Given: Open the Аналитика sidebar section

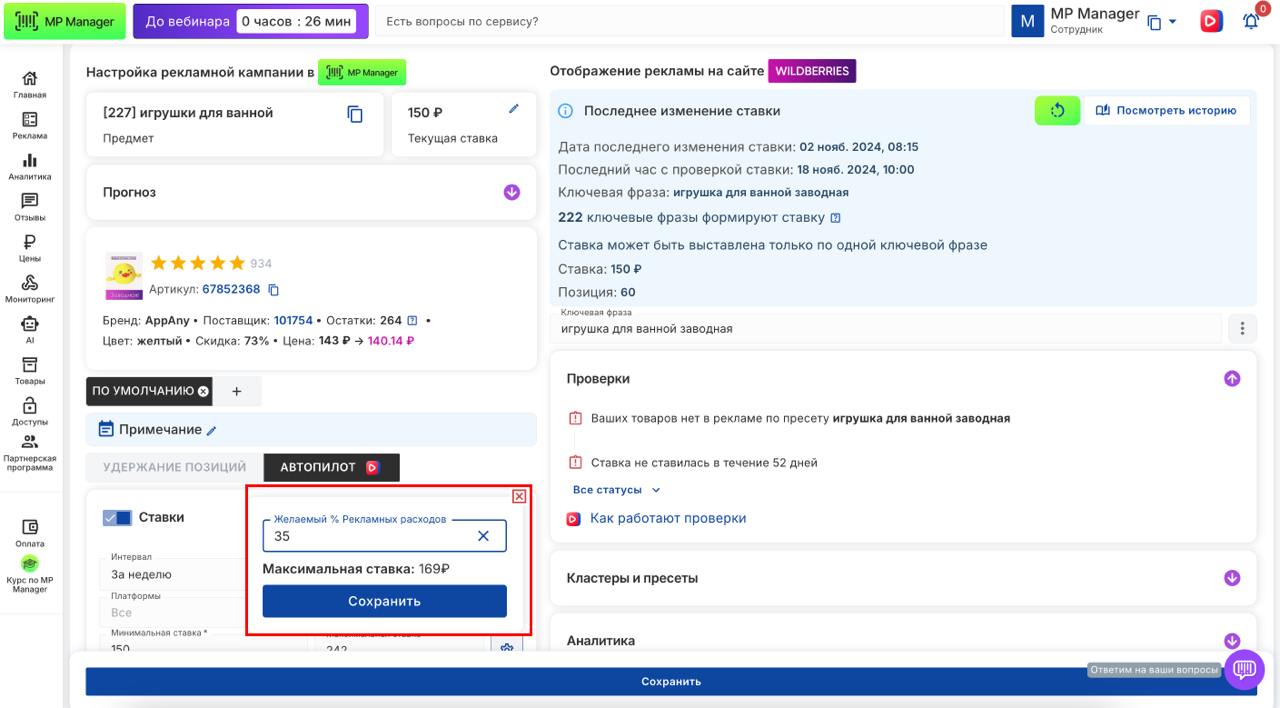Looking at the screenshot, I should pos(30,166).
